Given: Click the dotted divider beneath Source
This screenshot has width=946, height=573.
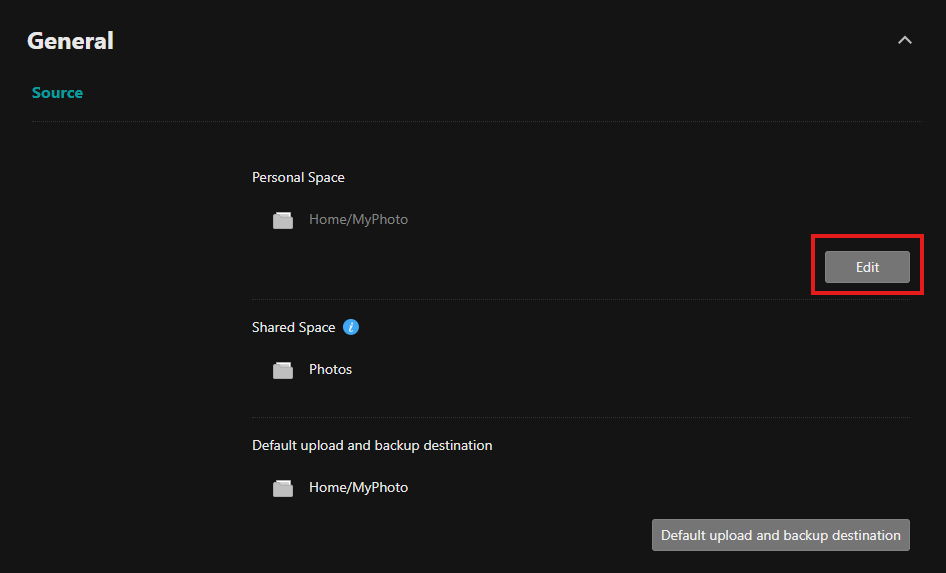Looking at the screenshot, I should [x=475, y=122].
